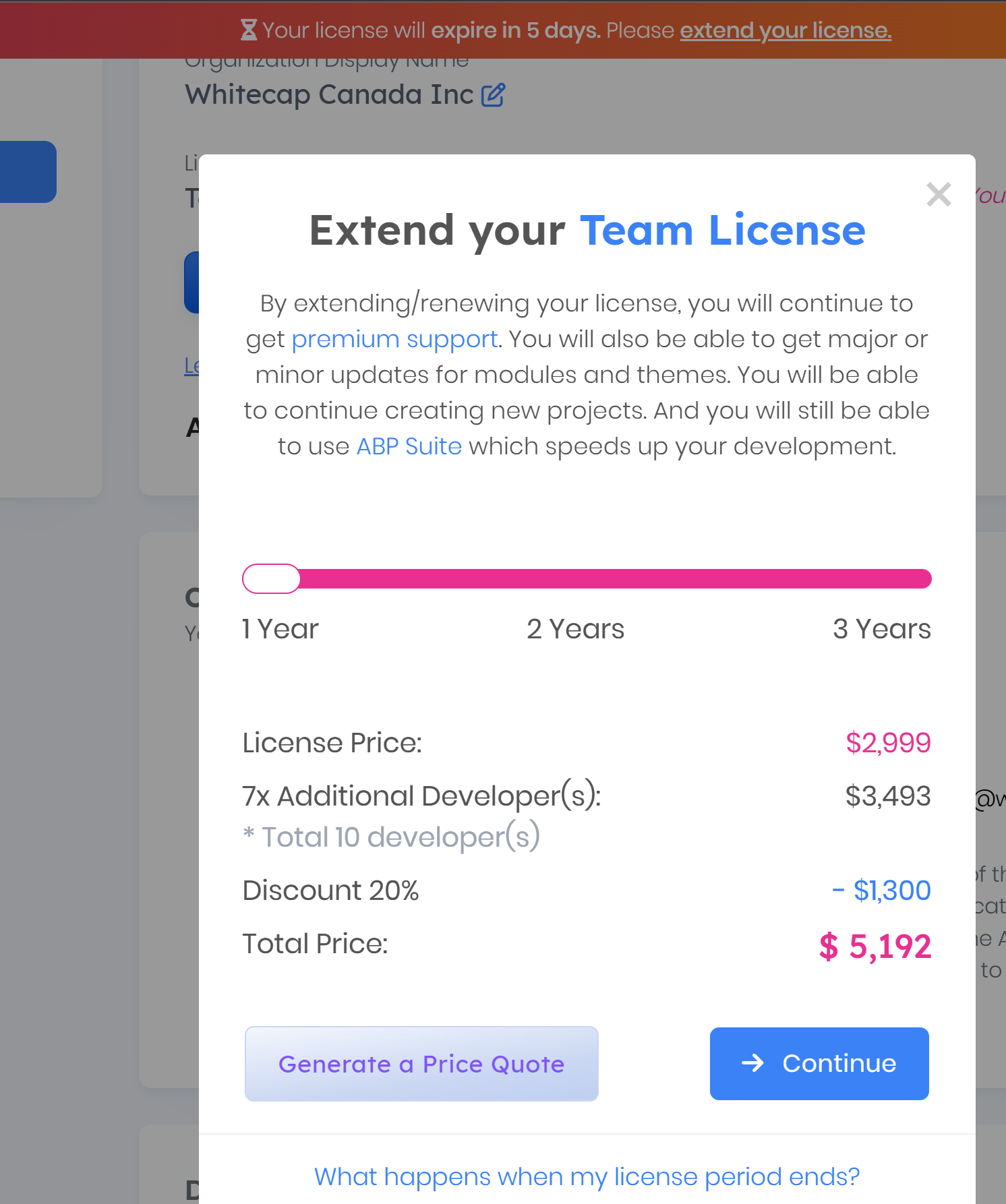The width and height of the screenshot is (1006, 1204).
Task: Close the Extend your Team License dialog
Action: 939,195
